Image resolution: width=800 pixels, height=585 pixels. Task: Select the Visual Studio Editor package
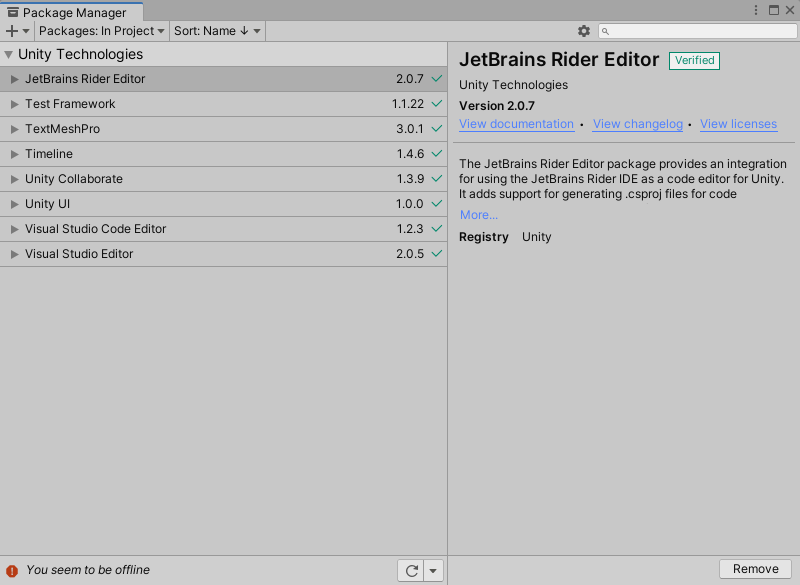point(223,254)
